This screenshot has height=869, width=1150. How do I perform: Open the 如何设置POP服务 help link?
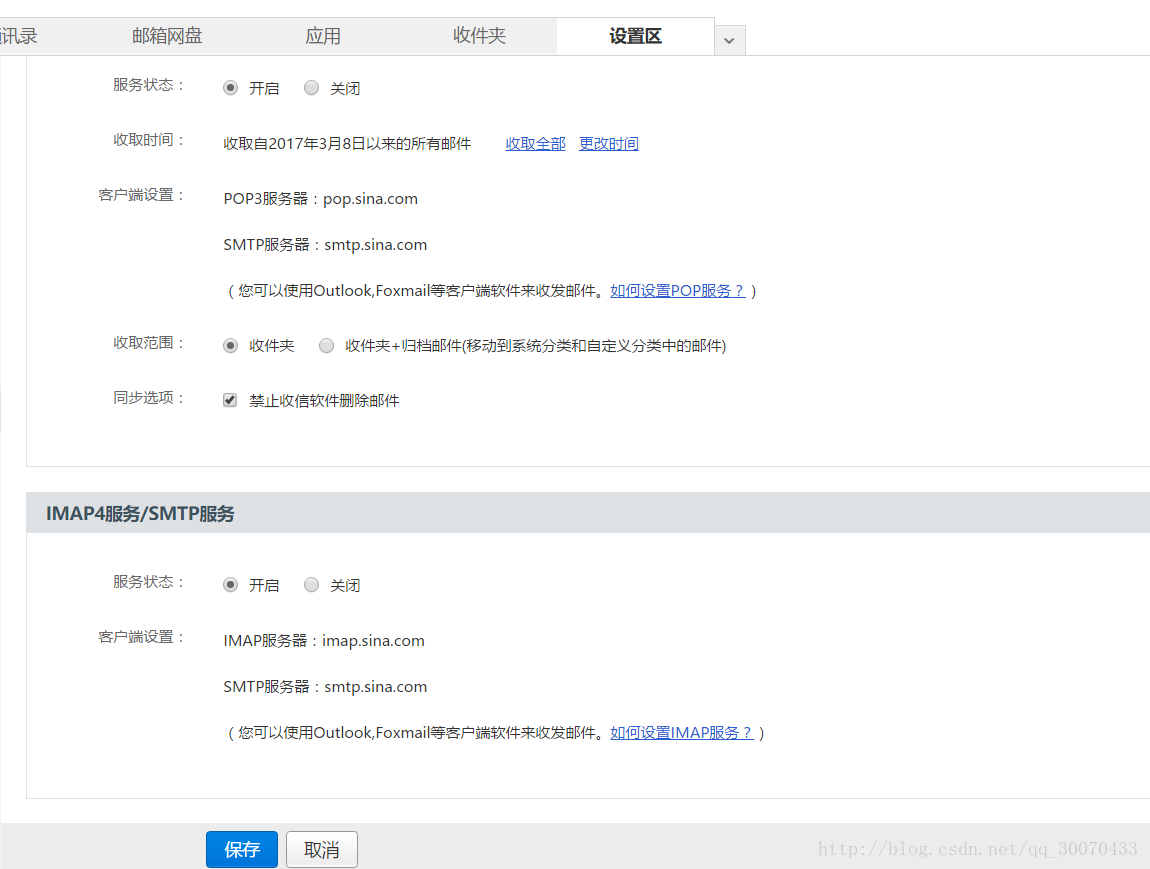point(678,291)
